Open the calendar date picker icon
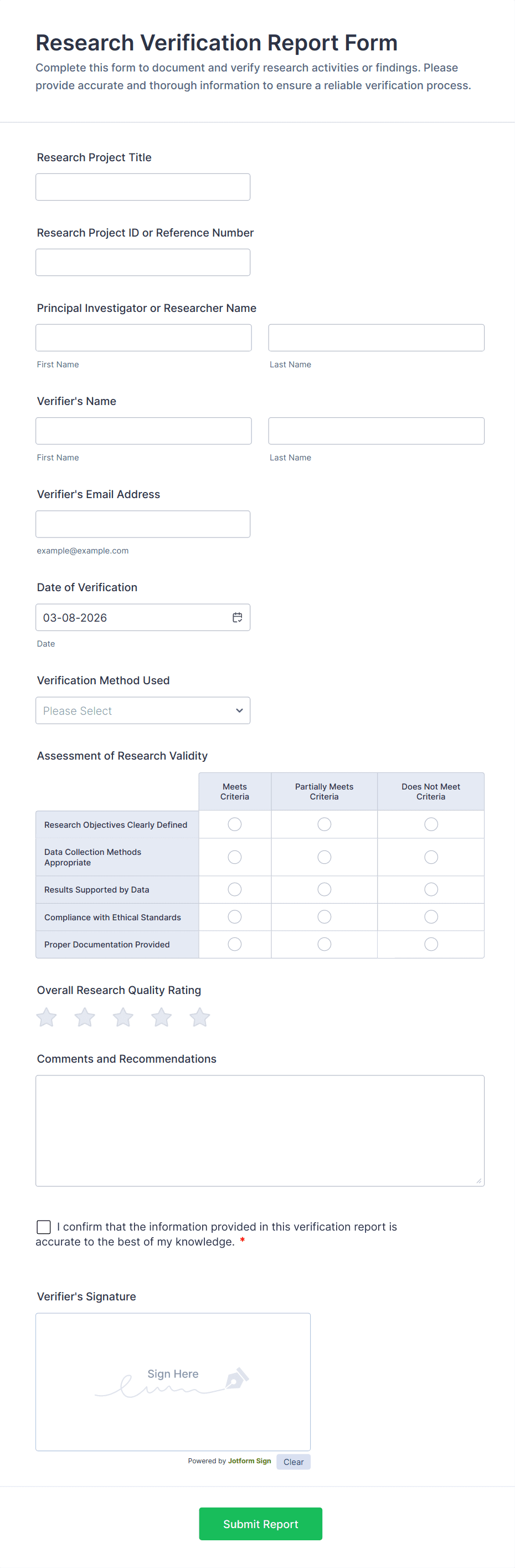Screen dimensions: 515x1568 click(237, 617)
